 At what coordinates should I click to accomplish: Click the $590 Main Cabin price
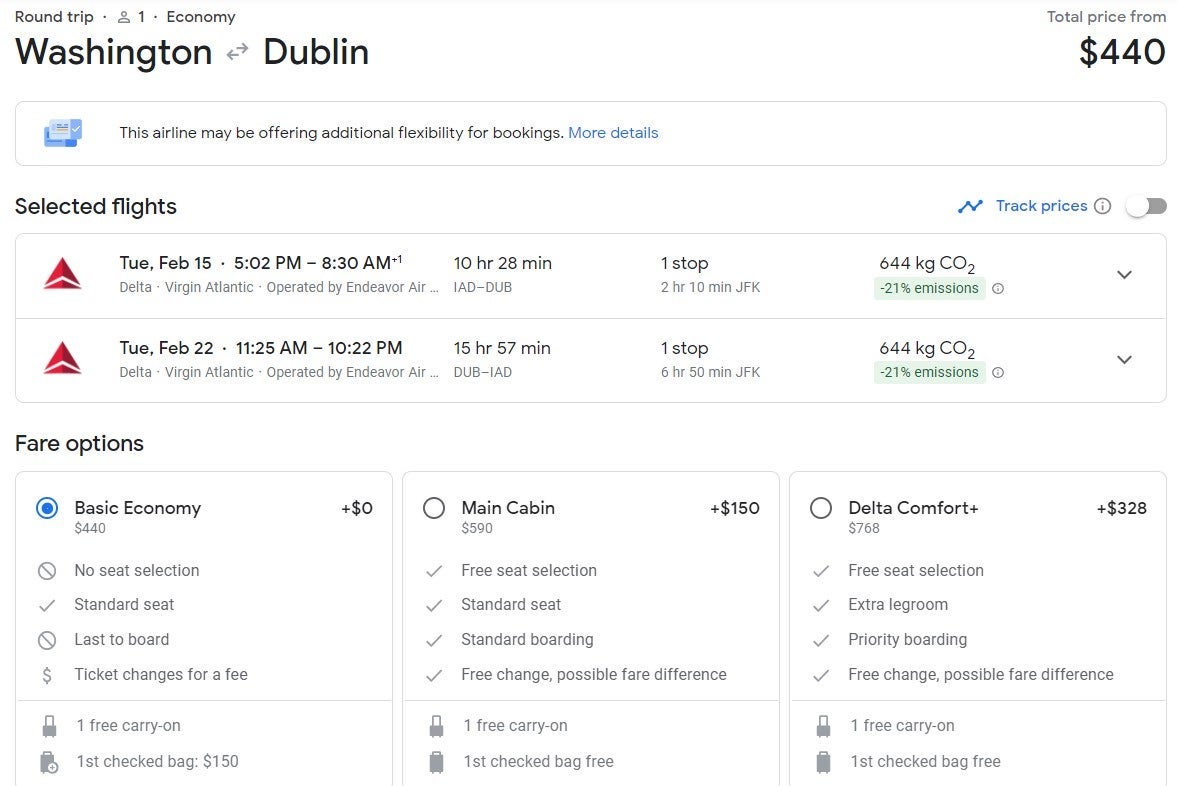pyautogui.click(x=477, y=529)
